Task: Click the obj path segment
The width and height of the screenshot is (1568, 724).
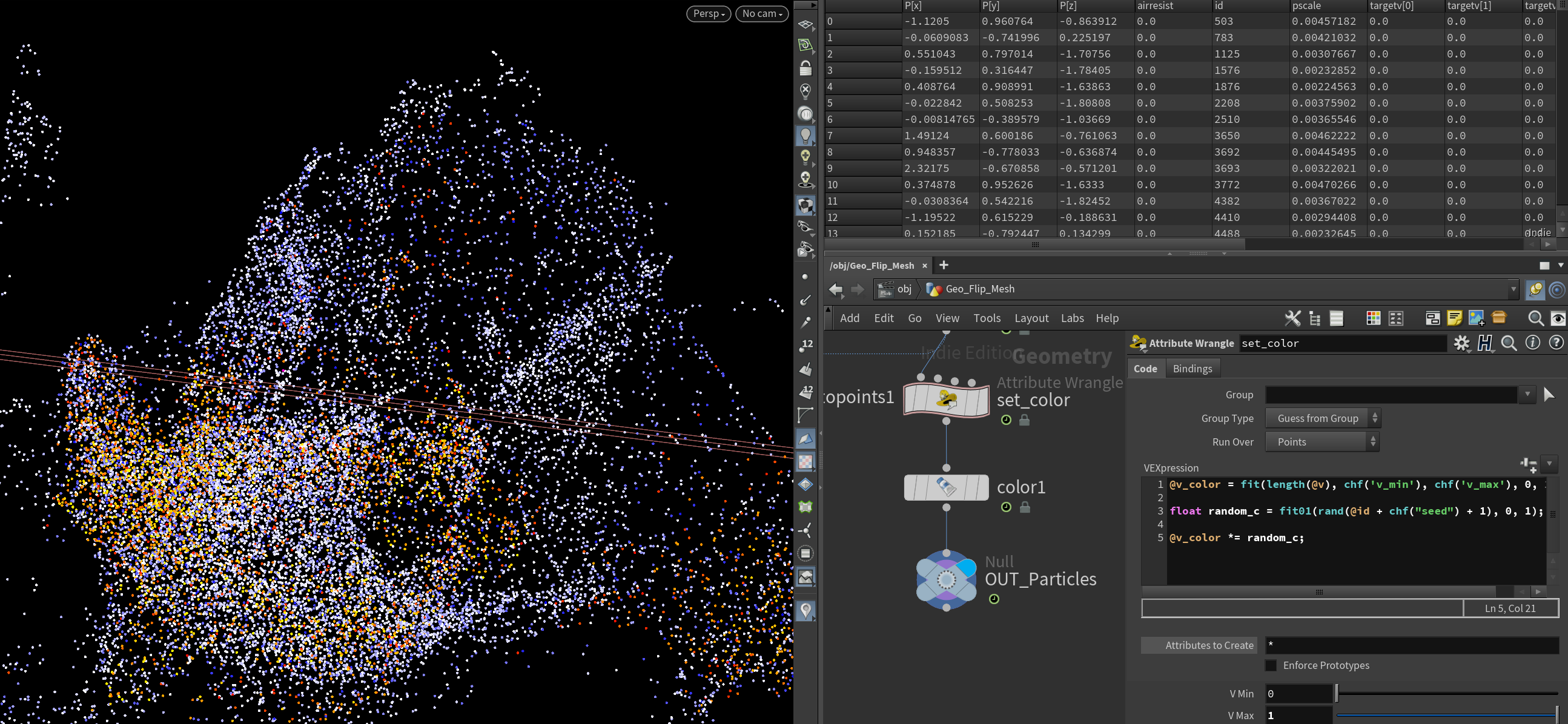Action: point(895,289)
